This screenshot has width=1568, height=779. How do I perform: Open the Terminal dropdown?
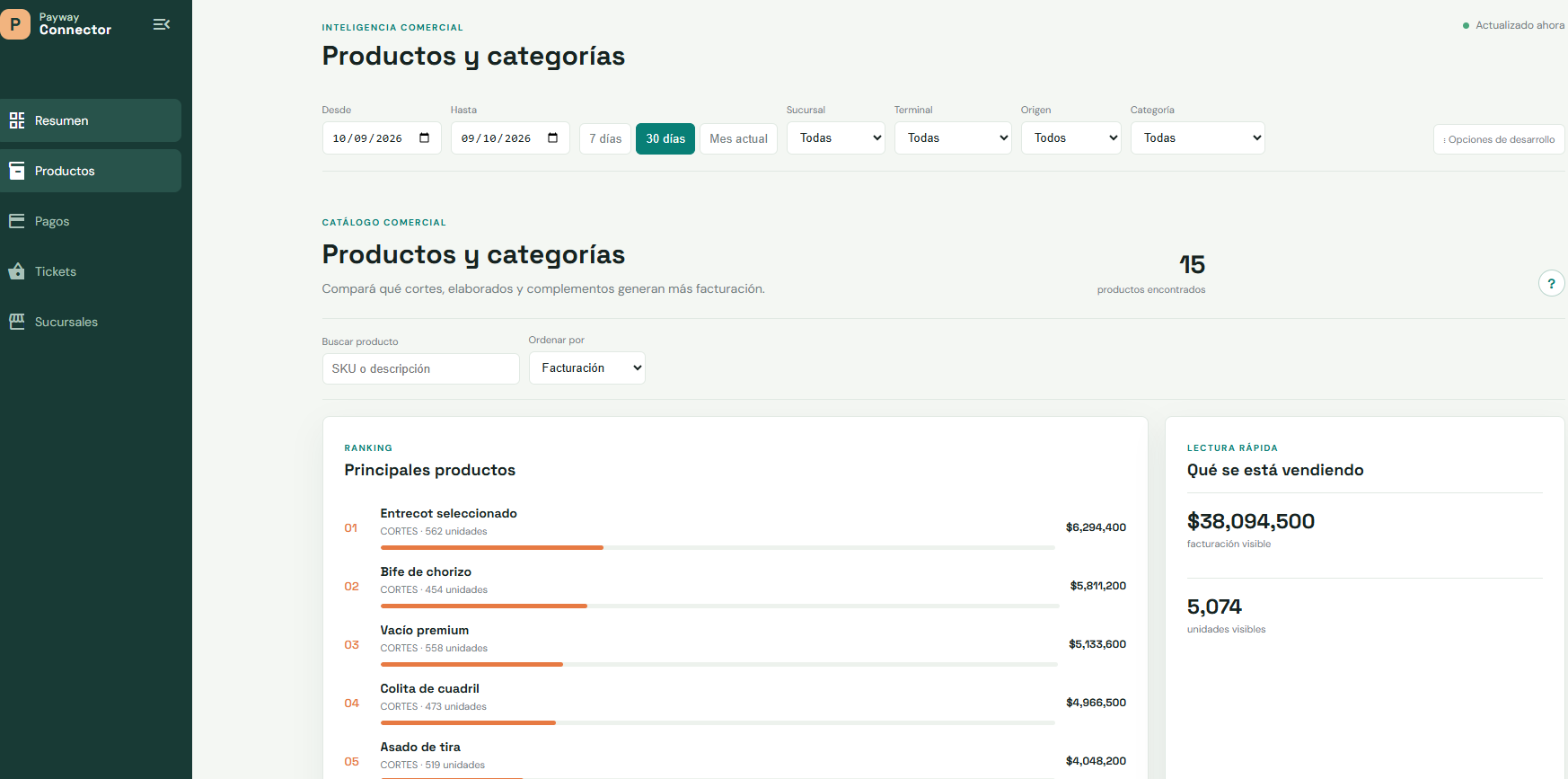pos(953,137)
